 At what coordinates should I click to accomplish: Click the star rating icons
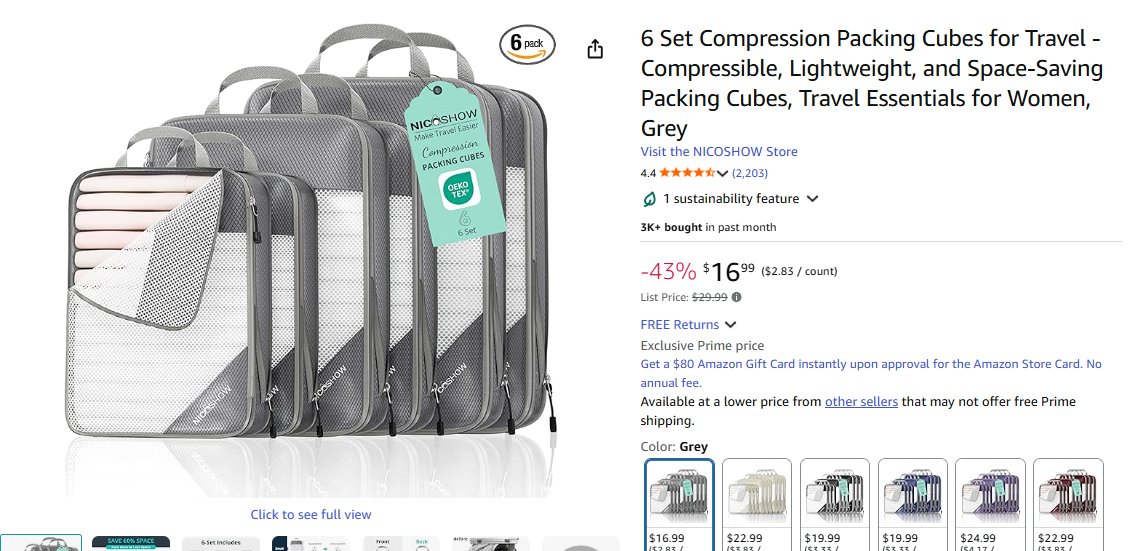click(687, 173)
